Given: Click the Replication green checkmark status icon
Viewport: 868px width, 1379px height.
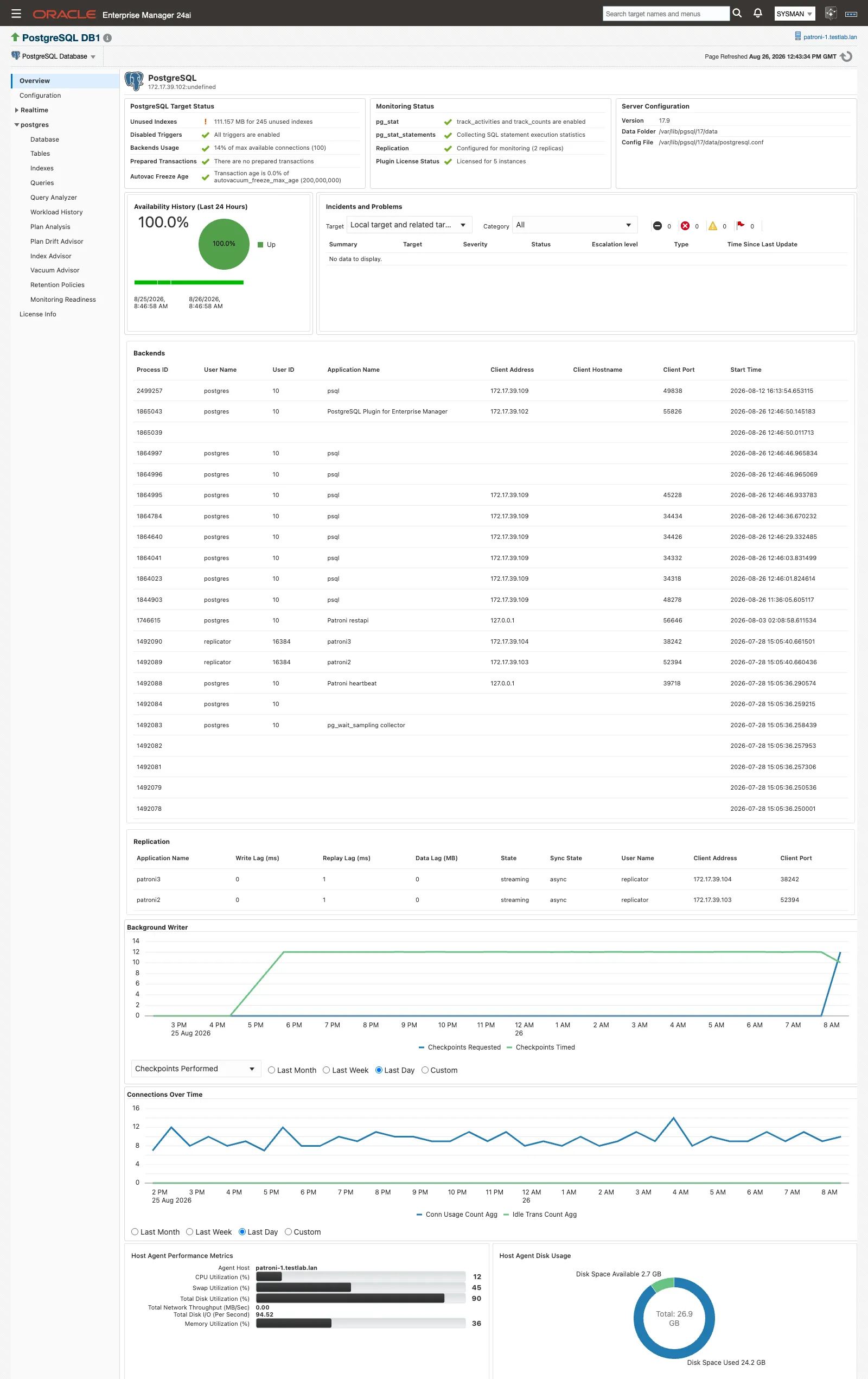Looking at the screenshot, I should 448,148.
